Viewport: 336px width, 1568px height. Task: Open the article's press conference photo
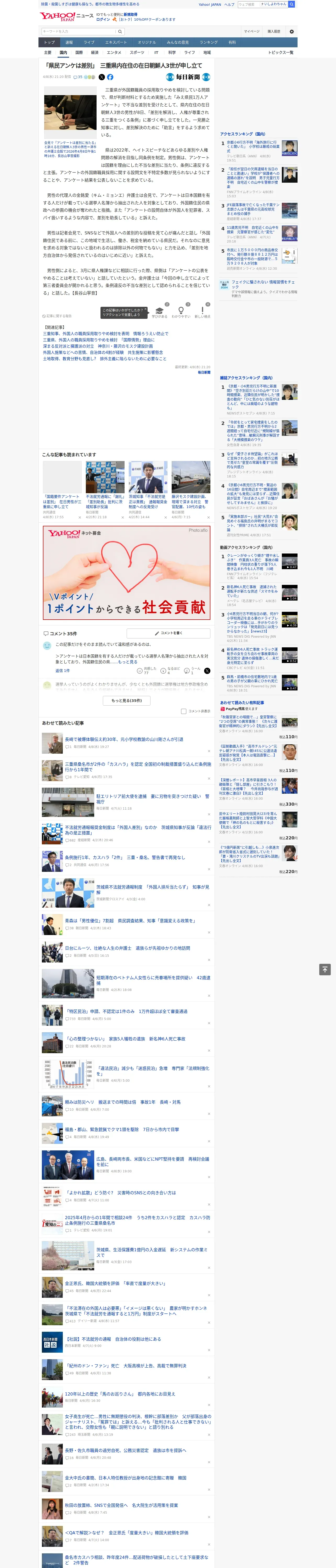(70, 112)
